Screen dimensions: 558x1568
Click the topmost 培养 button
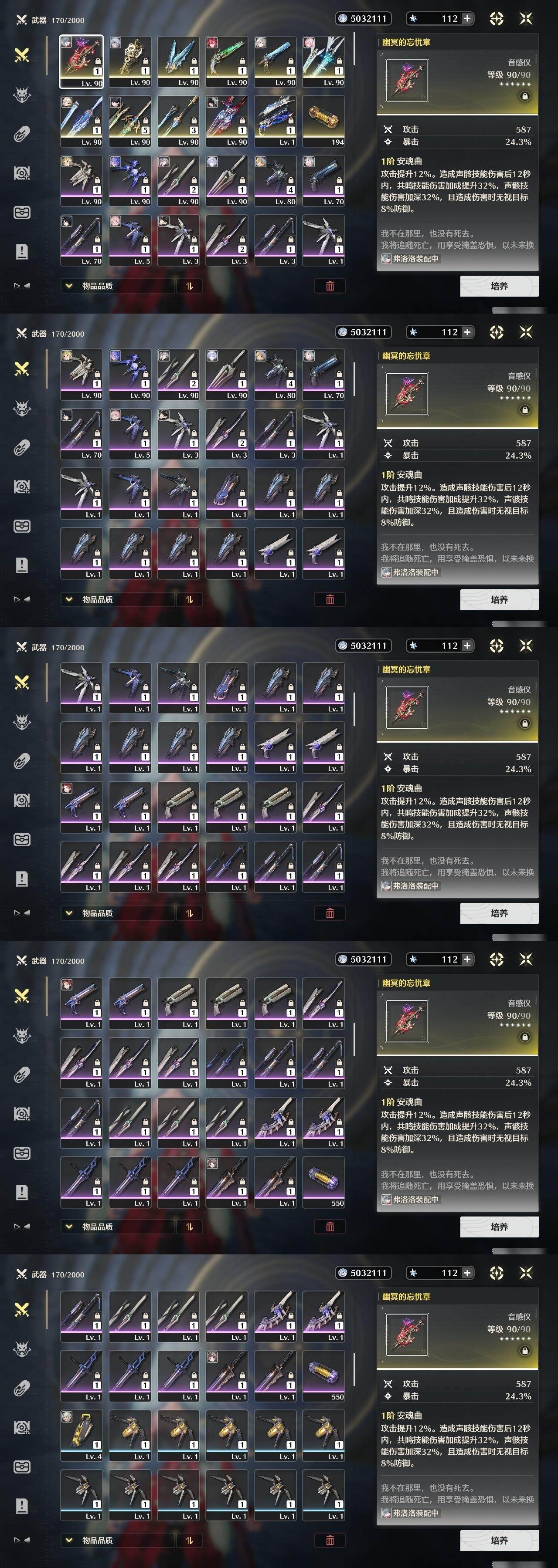(499, 286)
